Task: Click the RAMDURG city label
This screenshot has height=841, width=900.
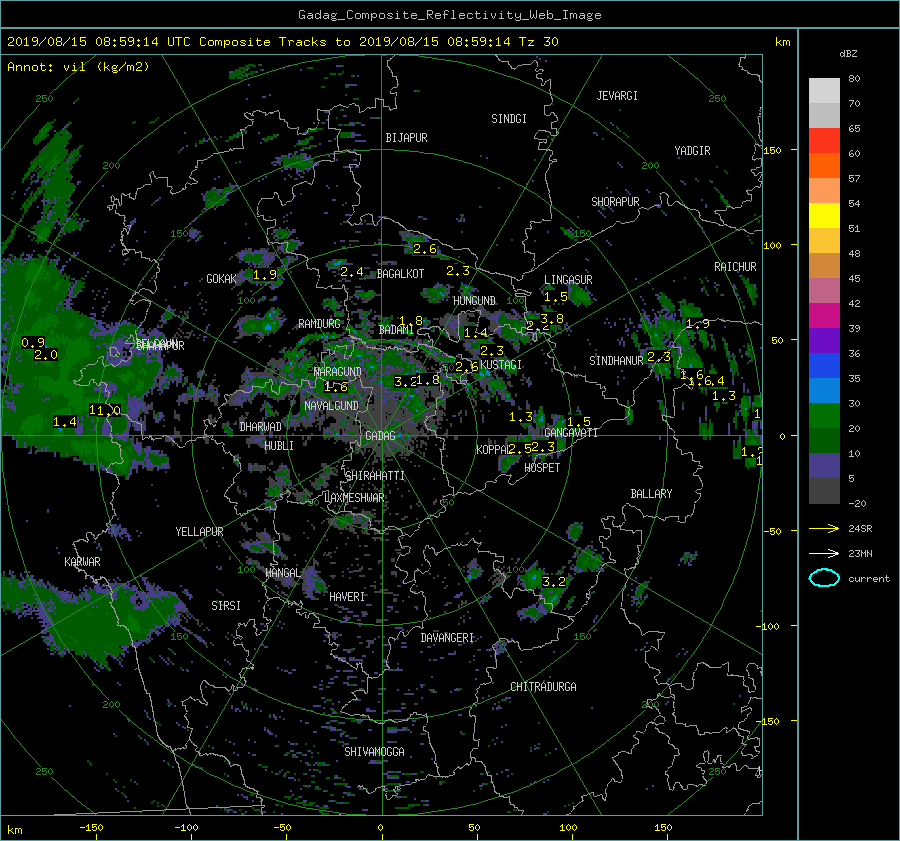Action: 319,324
